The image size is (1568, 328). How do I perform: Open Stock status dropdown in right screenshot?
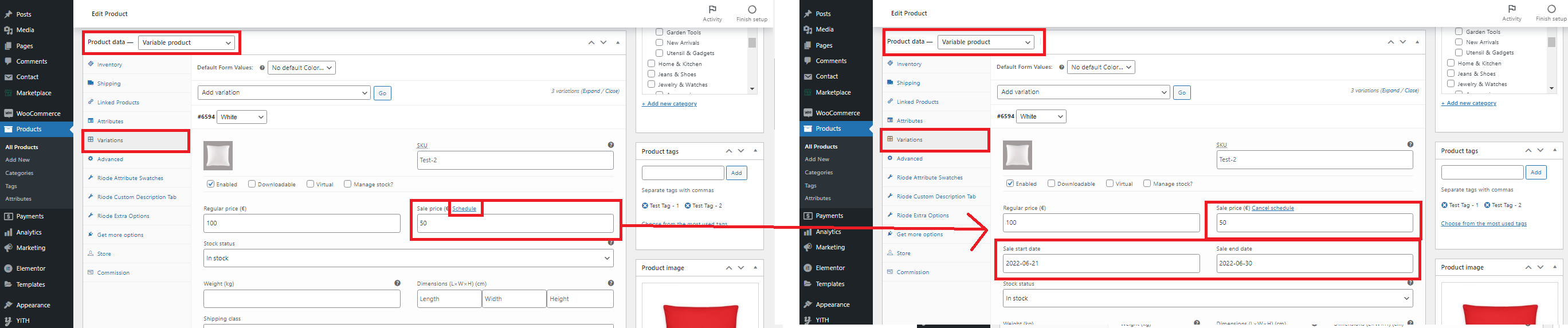tap(1208, 298)
